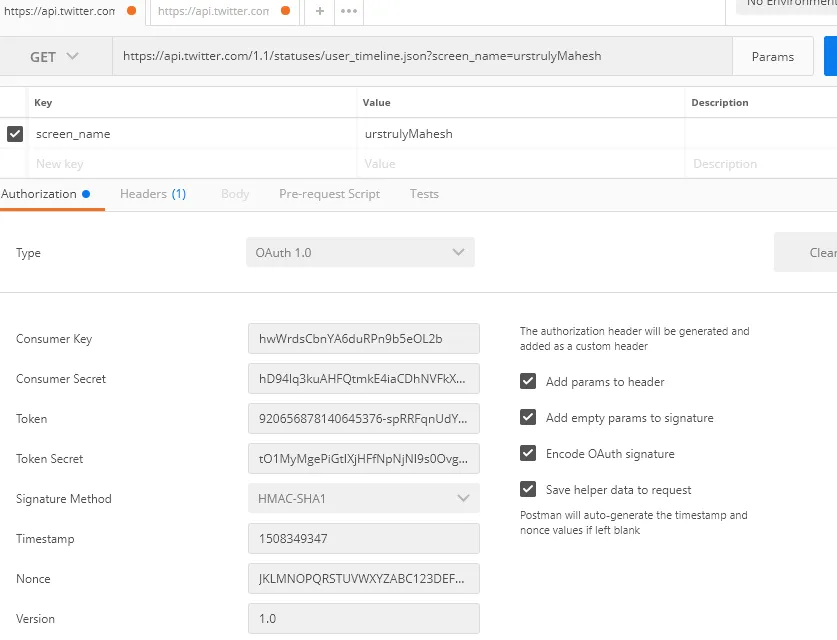Screen dimensions: 837x640
Task: Click the Params button
Action: pos(772,57)
